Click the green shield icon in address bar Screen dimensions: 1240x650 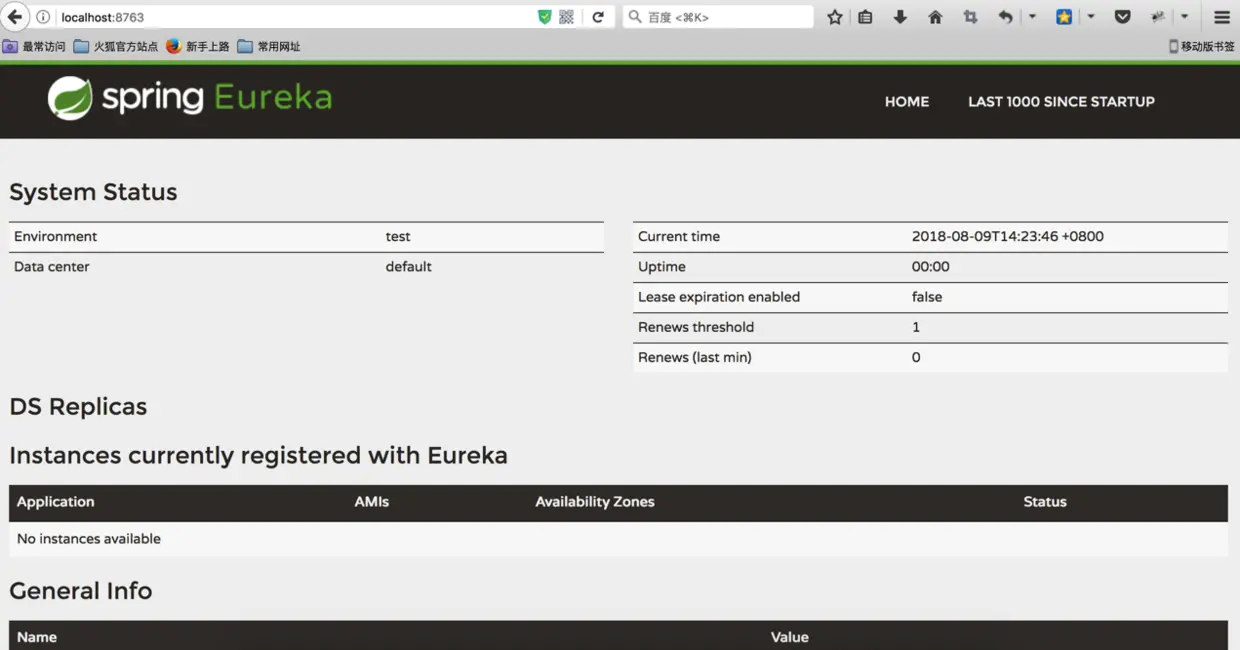click(x=544, y=17)
